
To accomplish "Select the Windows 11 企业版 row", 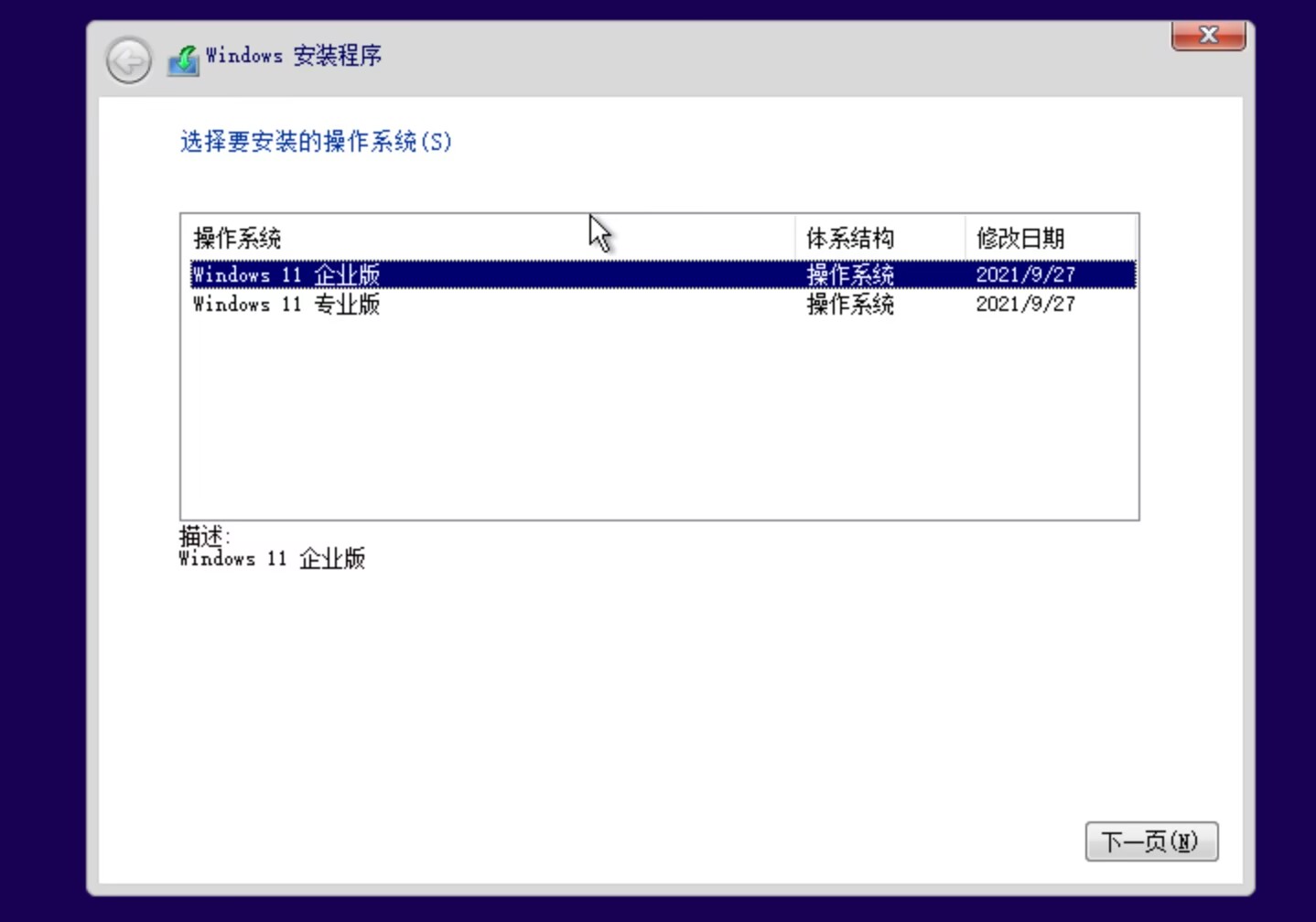I will click(663, 274).
